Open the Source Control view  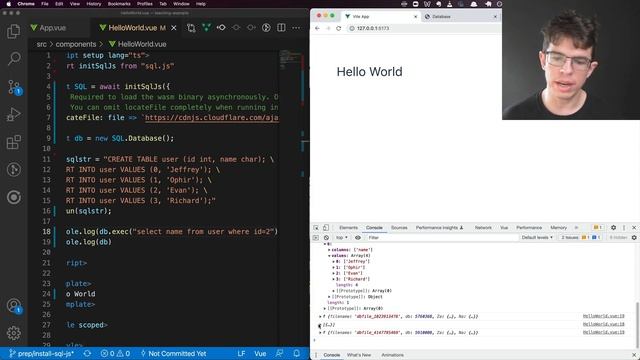coord(14,87)
